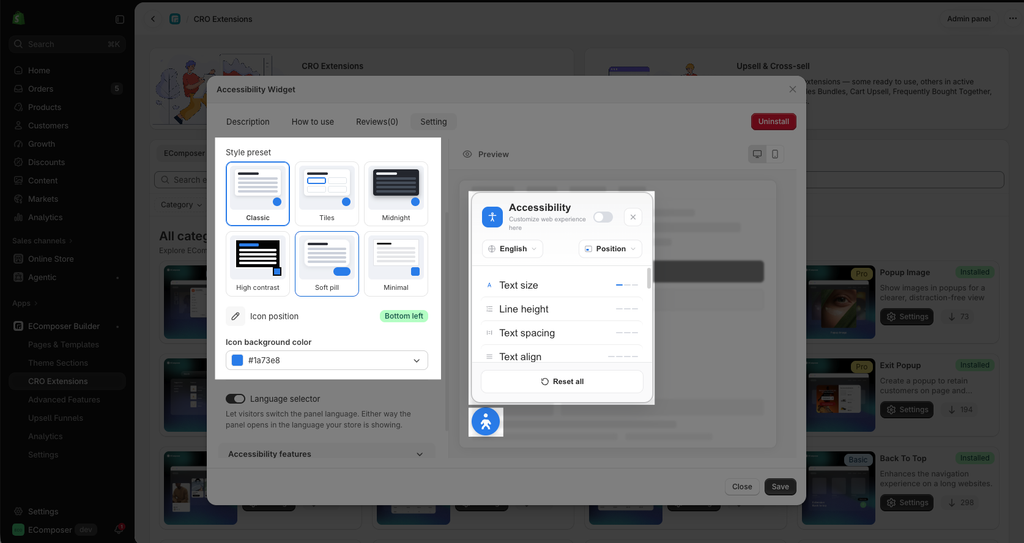
Task: Click the Icon position pencil icon
Action: [235, 316]
